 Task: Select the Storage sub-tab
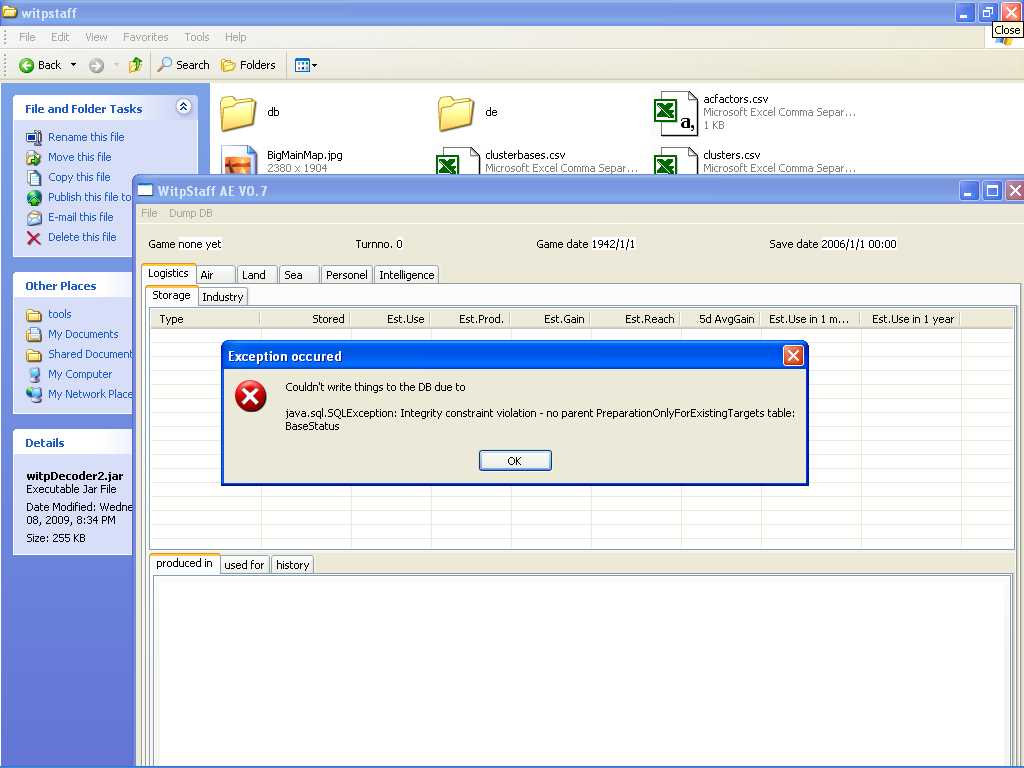(x=172, y=295)
